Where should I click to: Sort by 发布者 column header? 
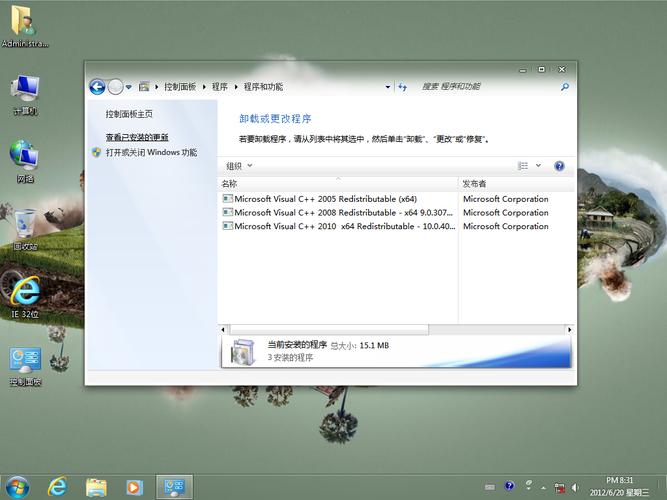[x=516, y=184]
